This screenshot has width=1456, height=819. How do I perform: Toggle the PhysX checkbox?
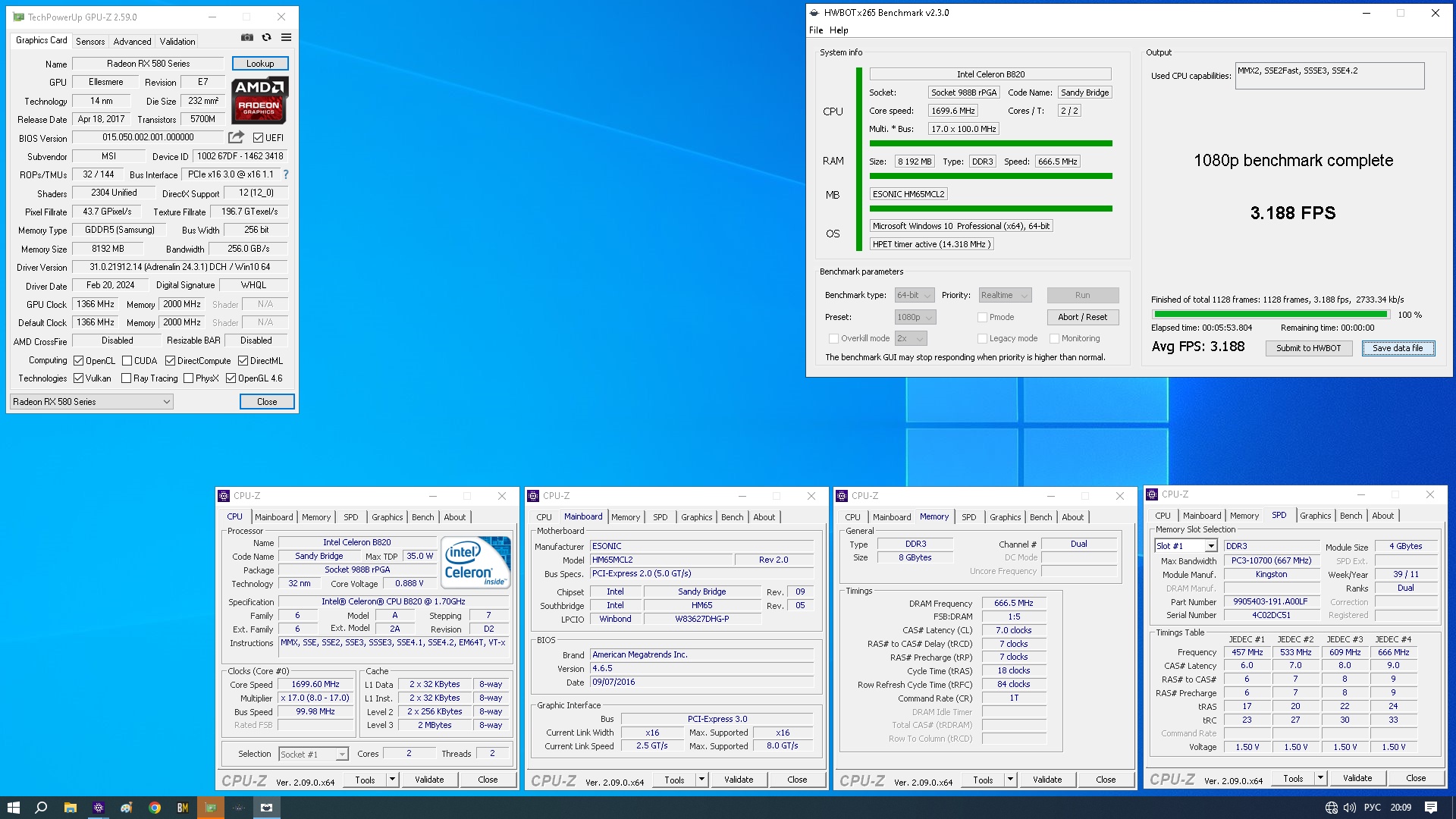pyautogui.click(x=188, y=378)
